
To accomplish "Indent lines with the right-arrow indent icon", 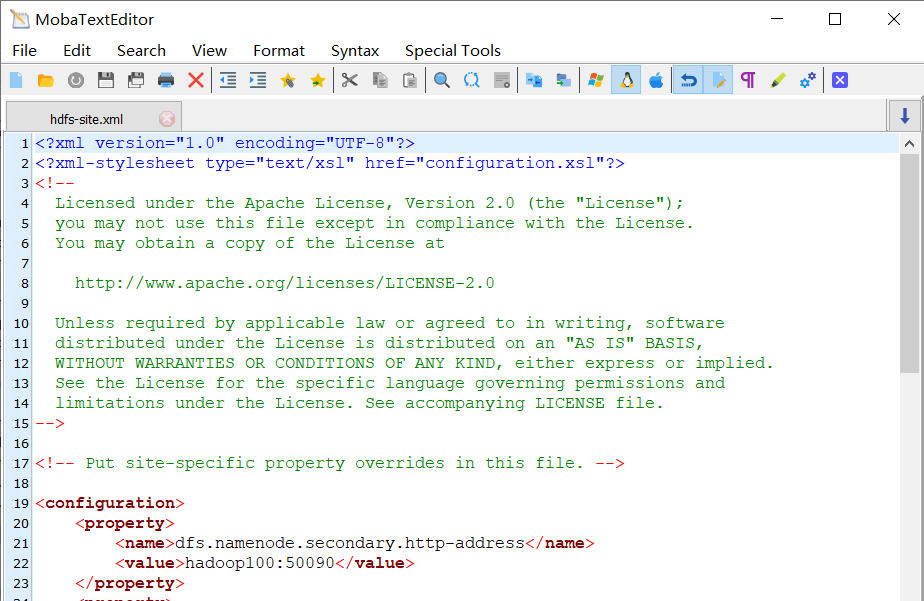I will [x=258, y=80].
